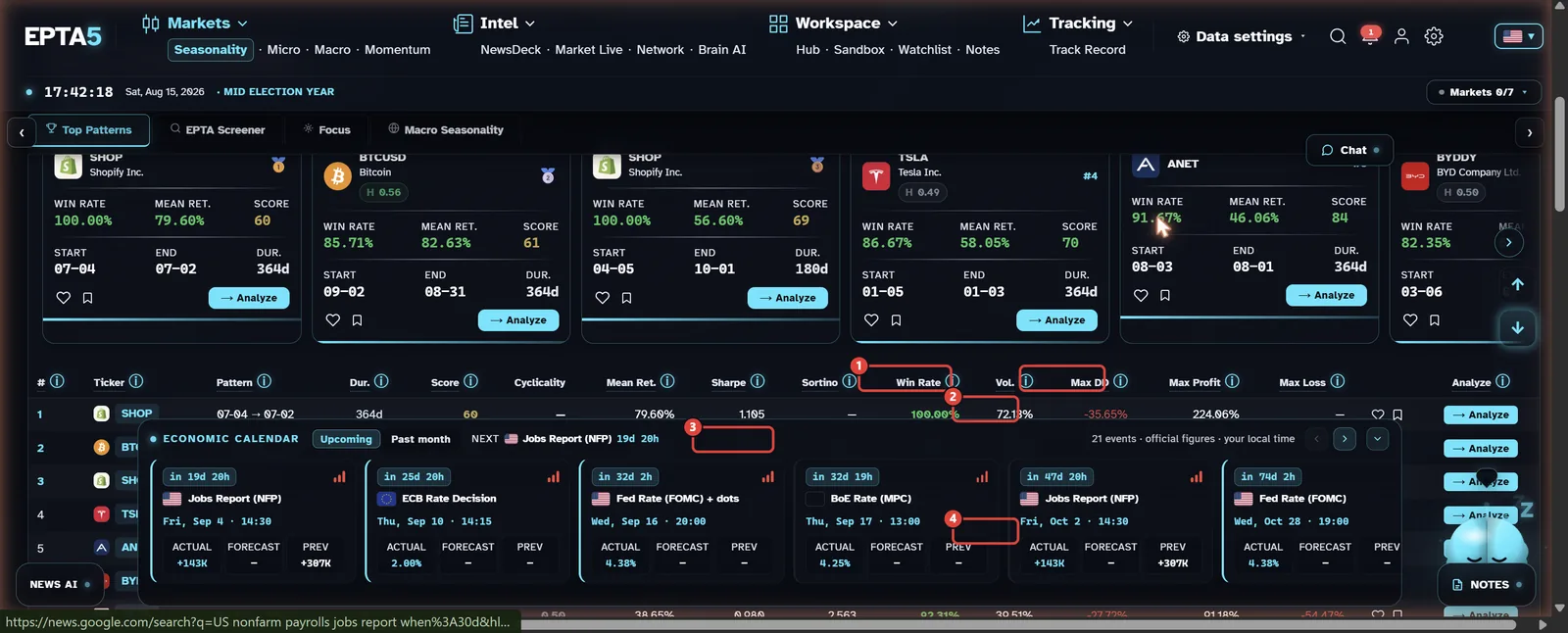Click the info icon beside Score column
Image resolution: width=1568 pixels, height=633 pixels.
pyautogui.click(x=470, y=381)
